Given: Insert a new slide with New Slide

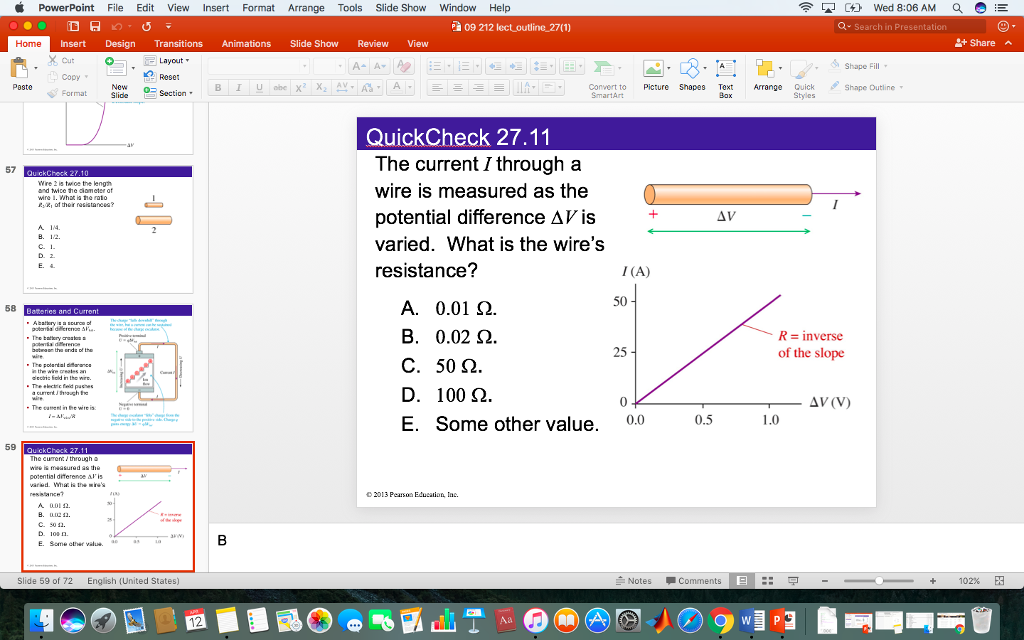Looking at the screenshot, I should coord(119,74).
